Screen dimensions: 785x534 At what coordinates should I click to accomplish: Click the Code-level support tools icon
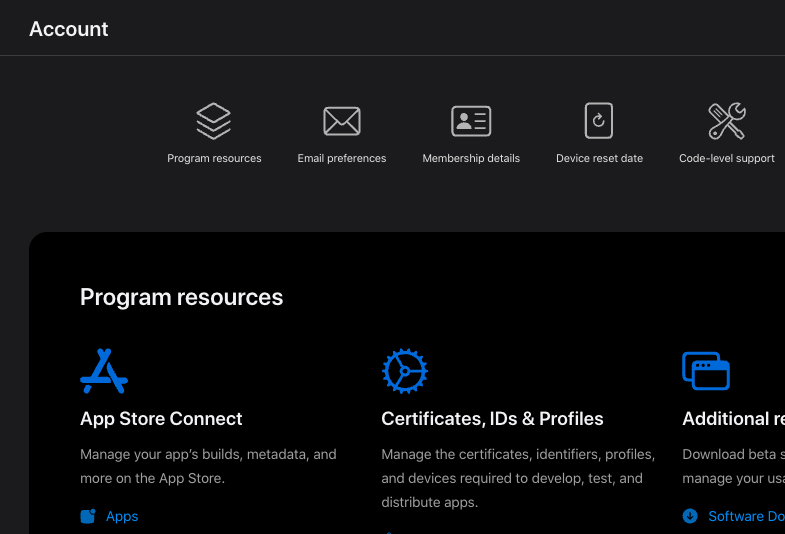click(x=727, y=121)
